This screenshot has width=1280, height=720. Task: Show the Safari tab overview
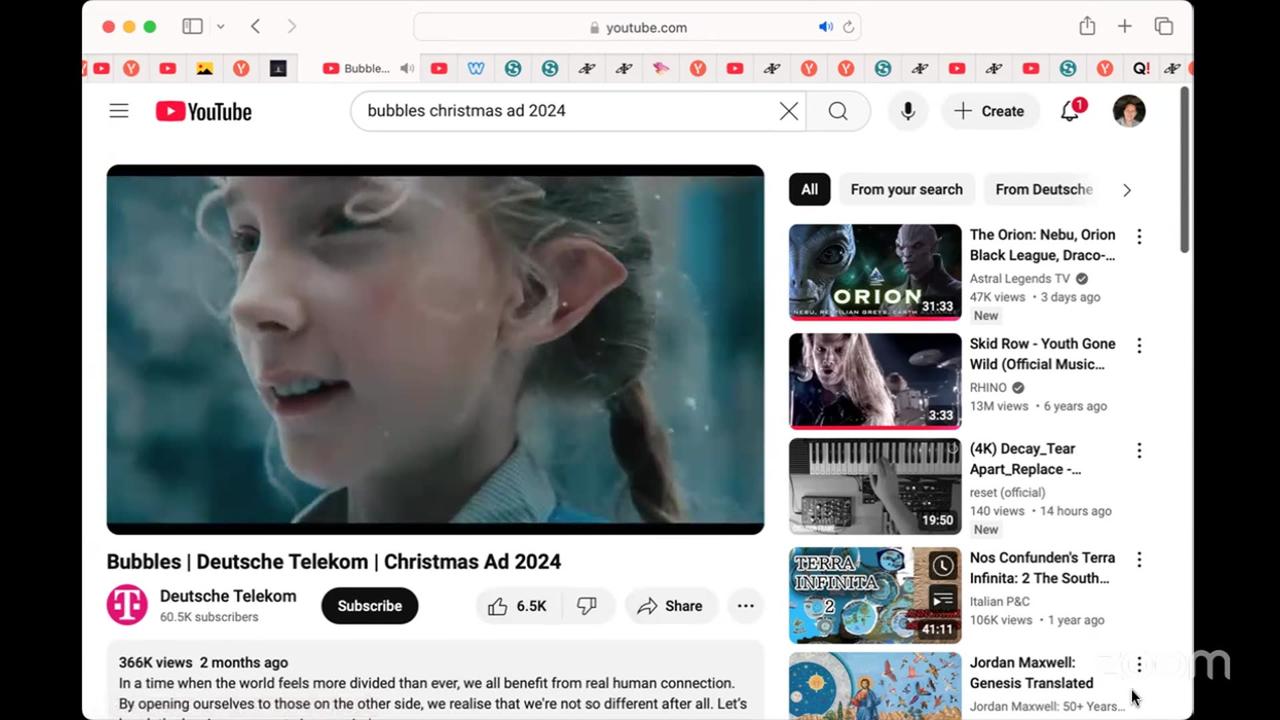pos(1164,27)
